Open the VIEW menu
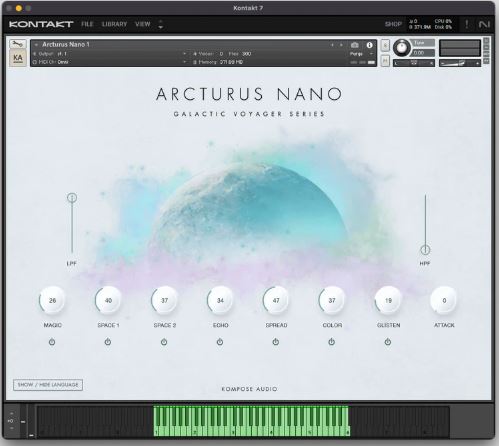 [143, 24]
